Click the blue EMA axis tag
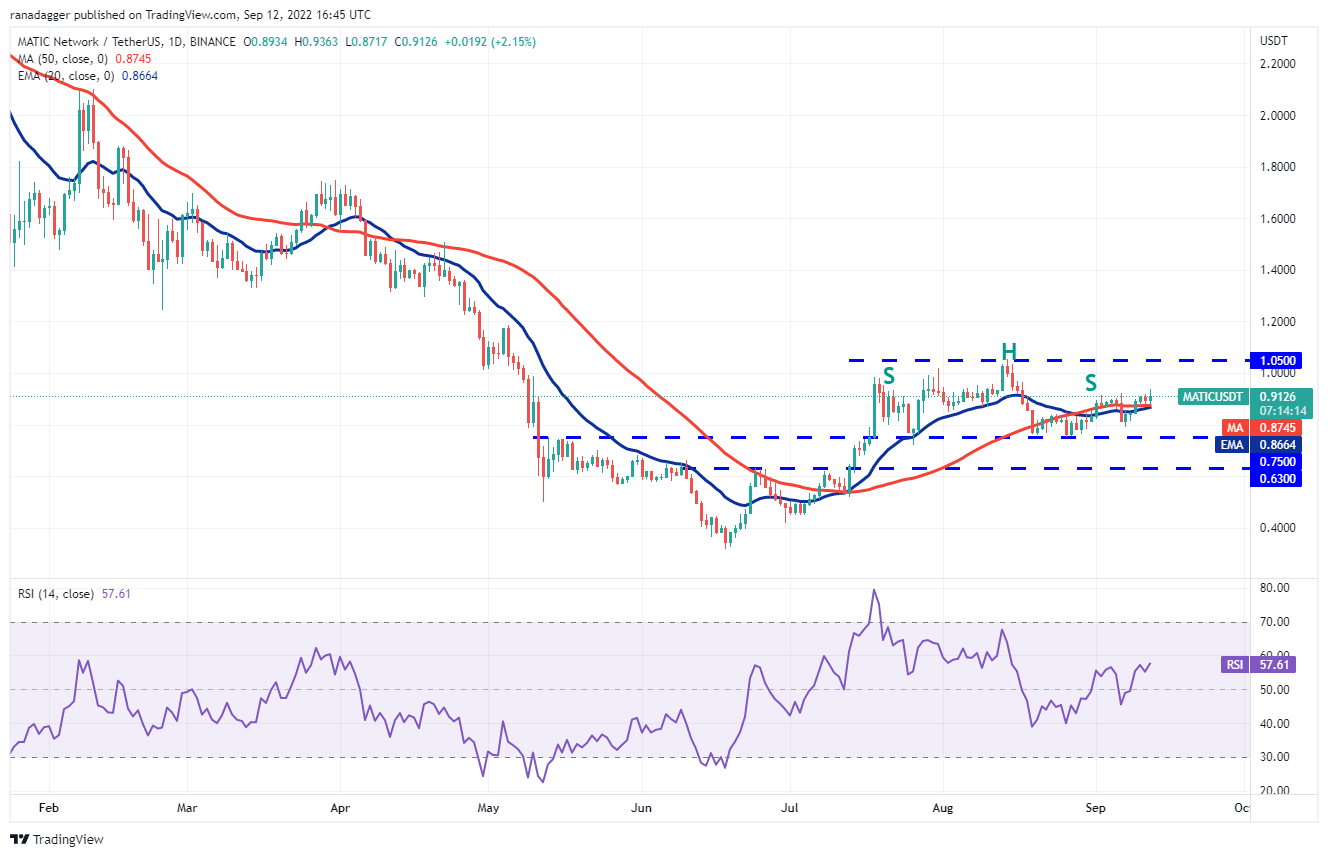Image resolution: width=1328 pixels, height=857 pixels. click(x=1229, y=444)
